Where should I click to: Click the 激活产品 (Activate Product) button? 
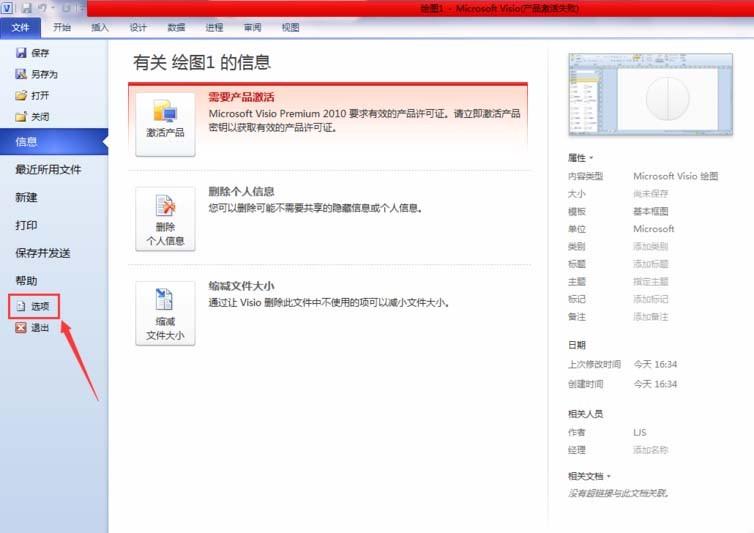click(165, 124)
